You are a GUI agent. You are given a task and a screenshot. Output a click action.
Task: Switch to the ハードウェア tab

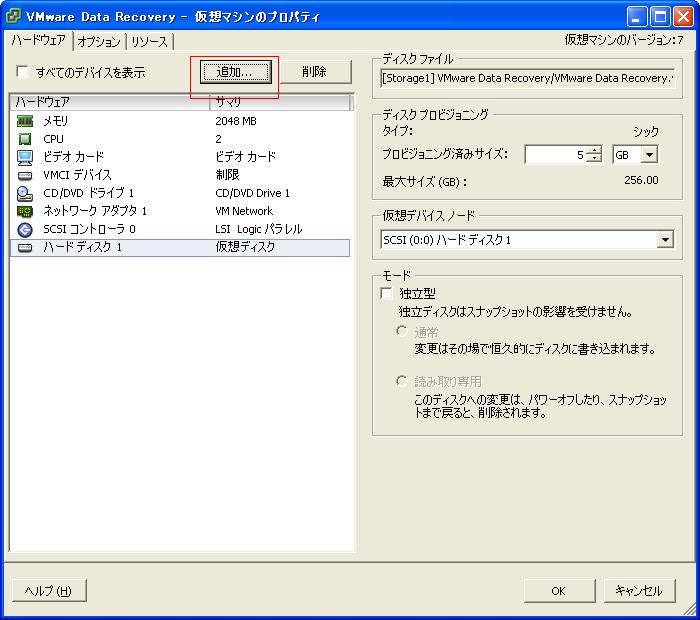pyautogui.click(x=39, y=40)
